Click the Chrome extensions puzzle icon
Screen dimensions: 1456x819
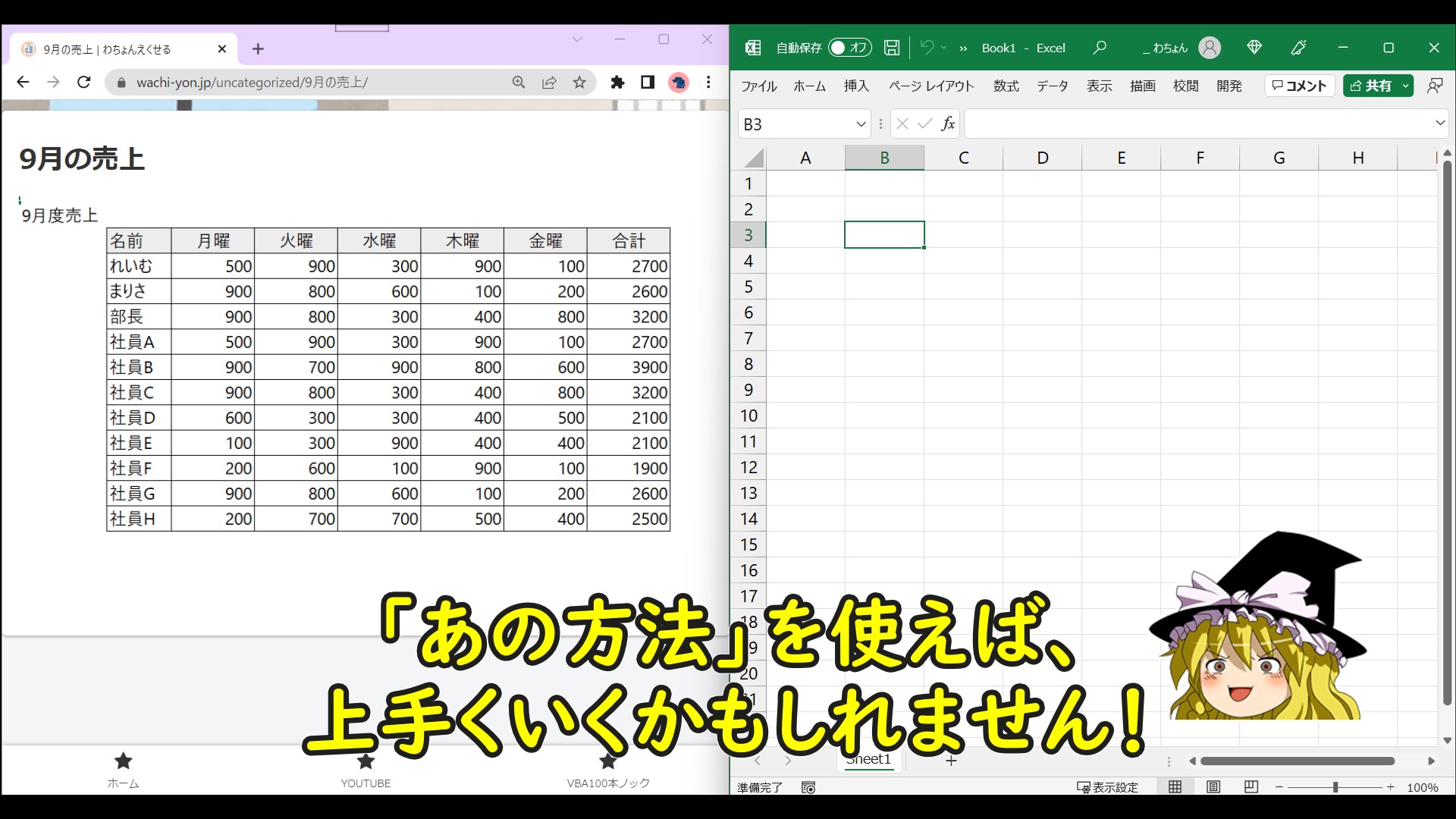pyautogui.click(x=617, y=82)
